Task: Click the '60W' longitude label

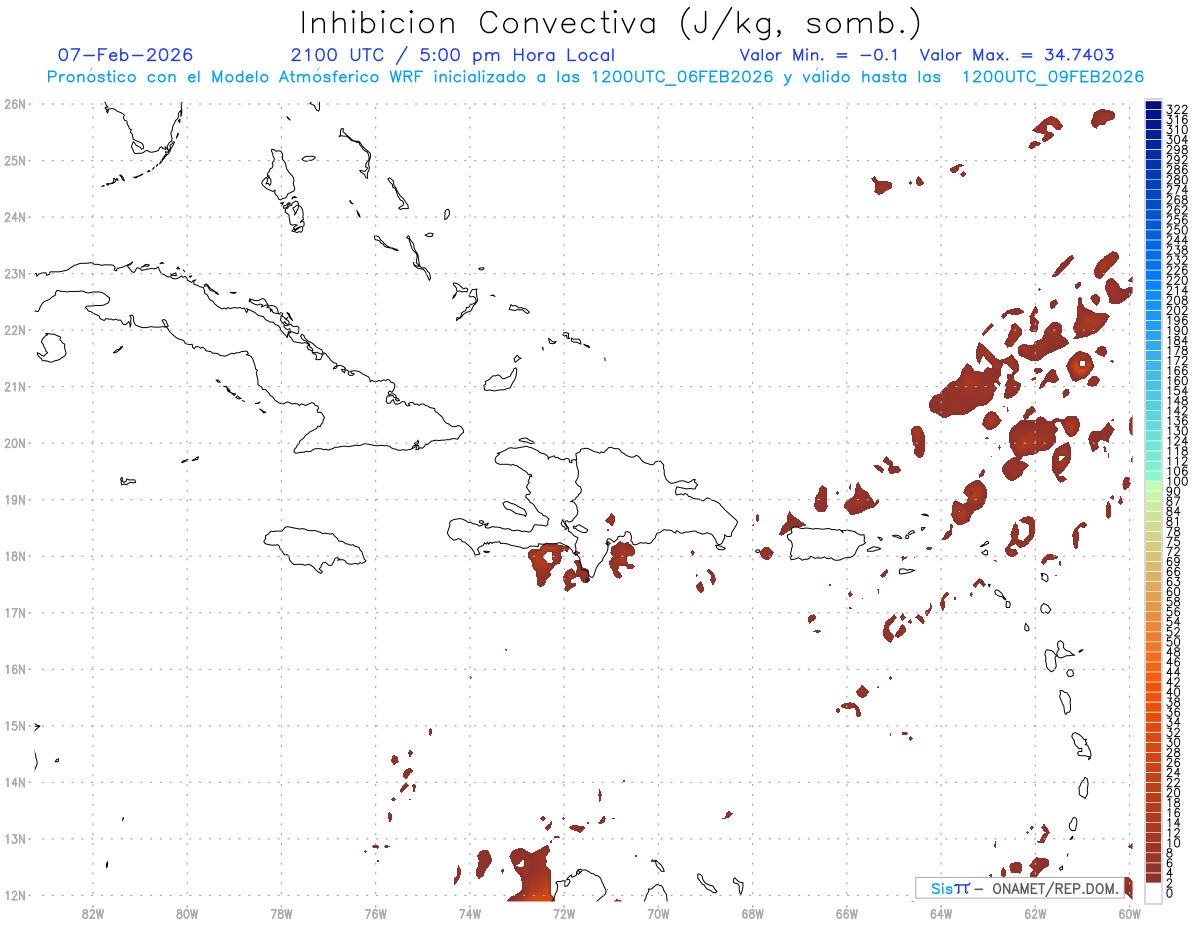Action: [1129, 912]
